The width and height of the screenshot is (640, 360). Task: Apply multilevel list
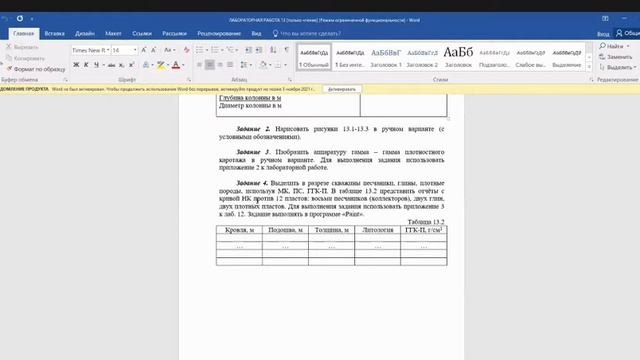click(x=230, y=50)
